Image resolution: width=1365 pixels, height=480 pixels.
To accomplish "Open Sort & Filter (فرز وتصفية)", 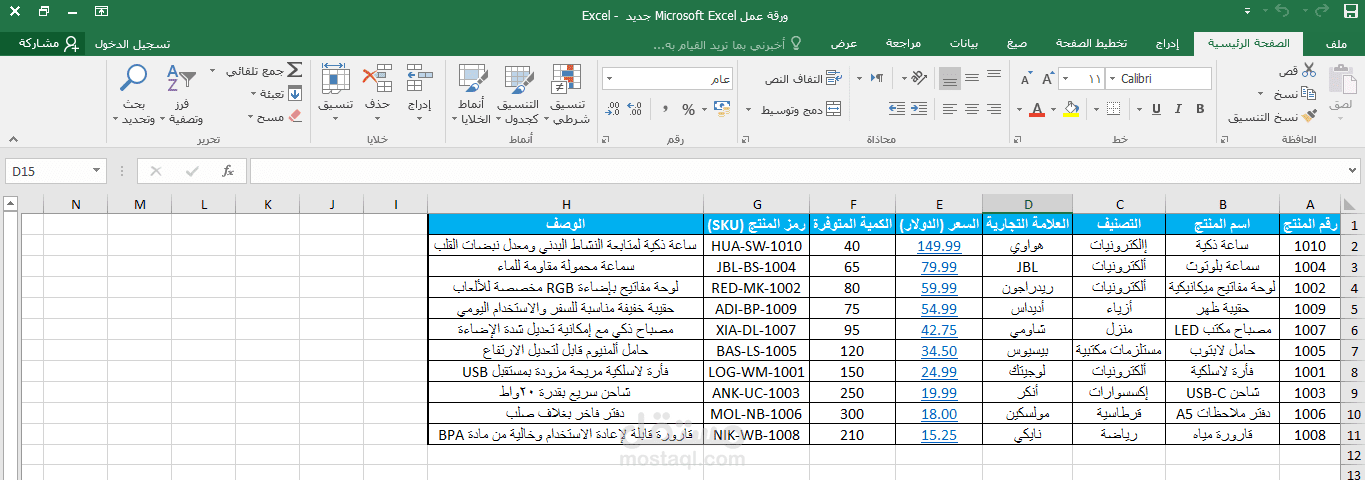I will (x=180, y=95).
